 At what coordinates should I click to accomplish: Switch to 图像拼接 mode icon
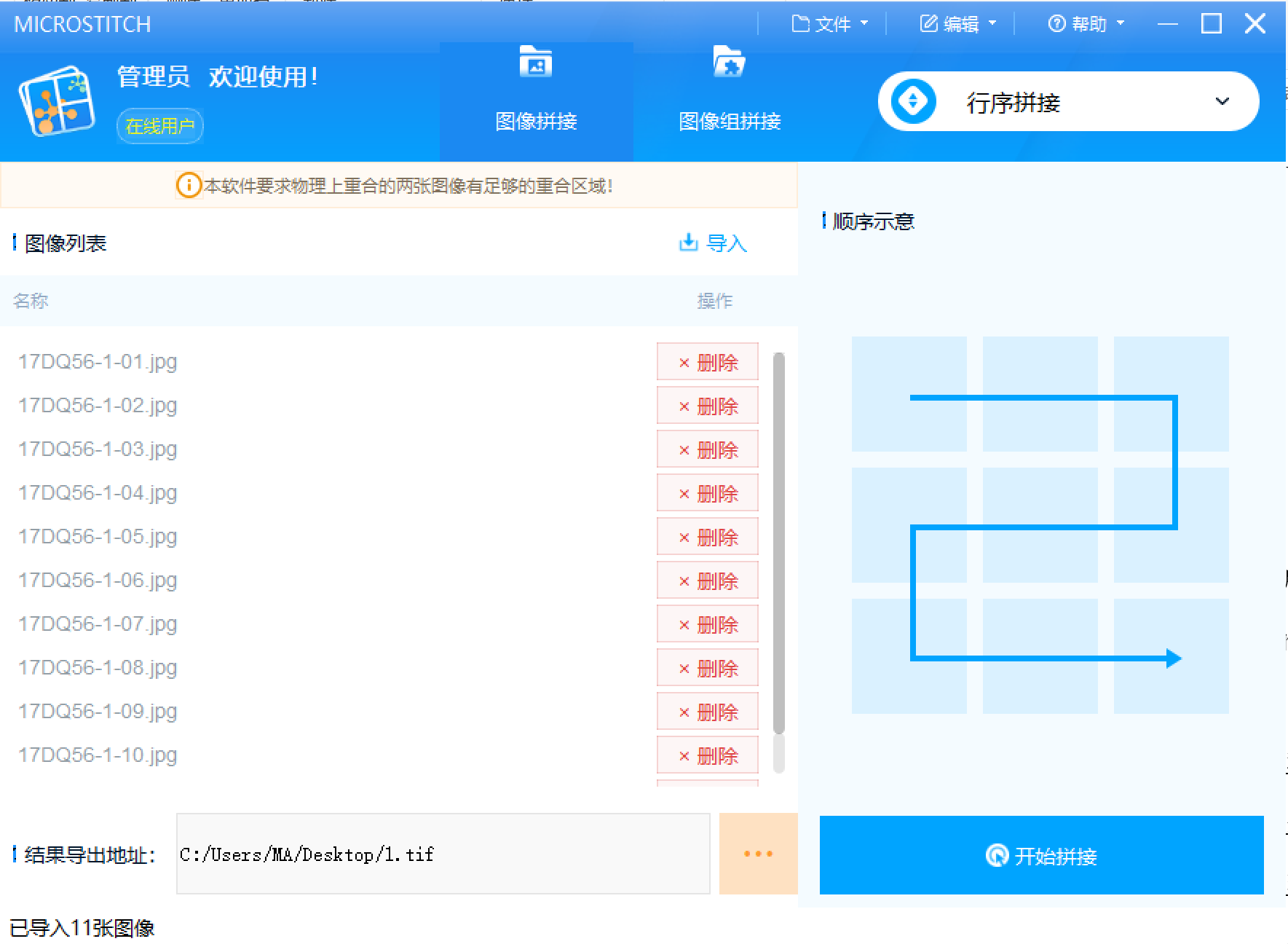click(x=536, y=64)
